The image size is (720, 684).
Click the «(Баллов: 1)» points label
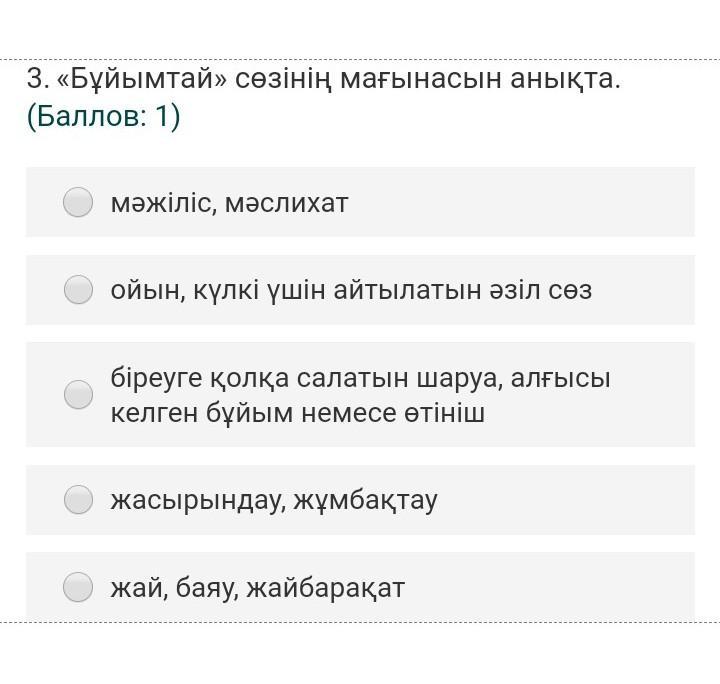[x=103, y=117]
